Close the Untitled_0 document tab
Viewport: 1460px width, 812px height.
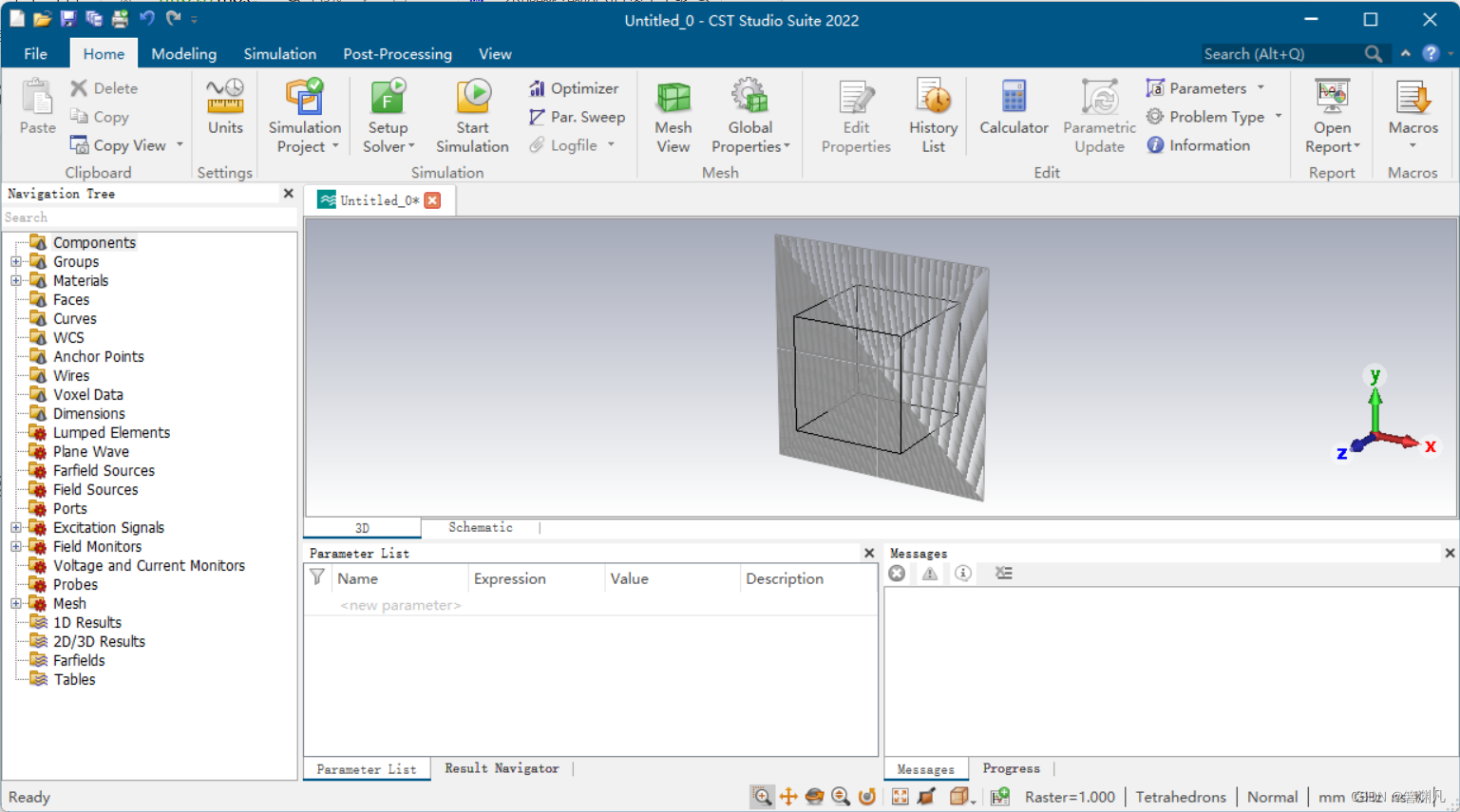(x=432, y=199)
